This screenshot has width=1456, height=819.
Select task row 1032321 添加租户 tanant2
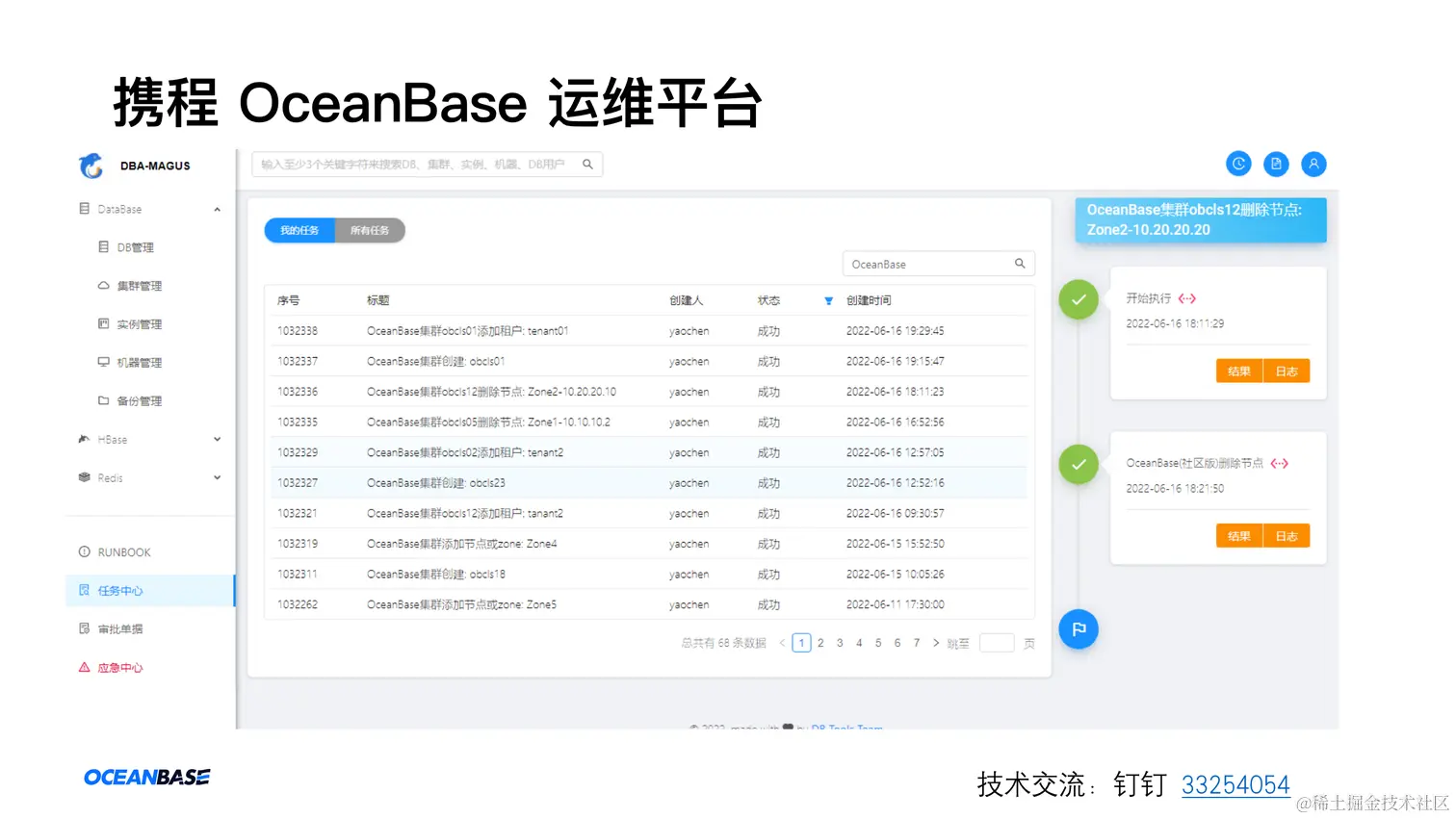649,513
